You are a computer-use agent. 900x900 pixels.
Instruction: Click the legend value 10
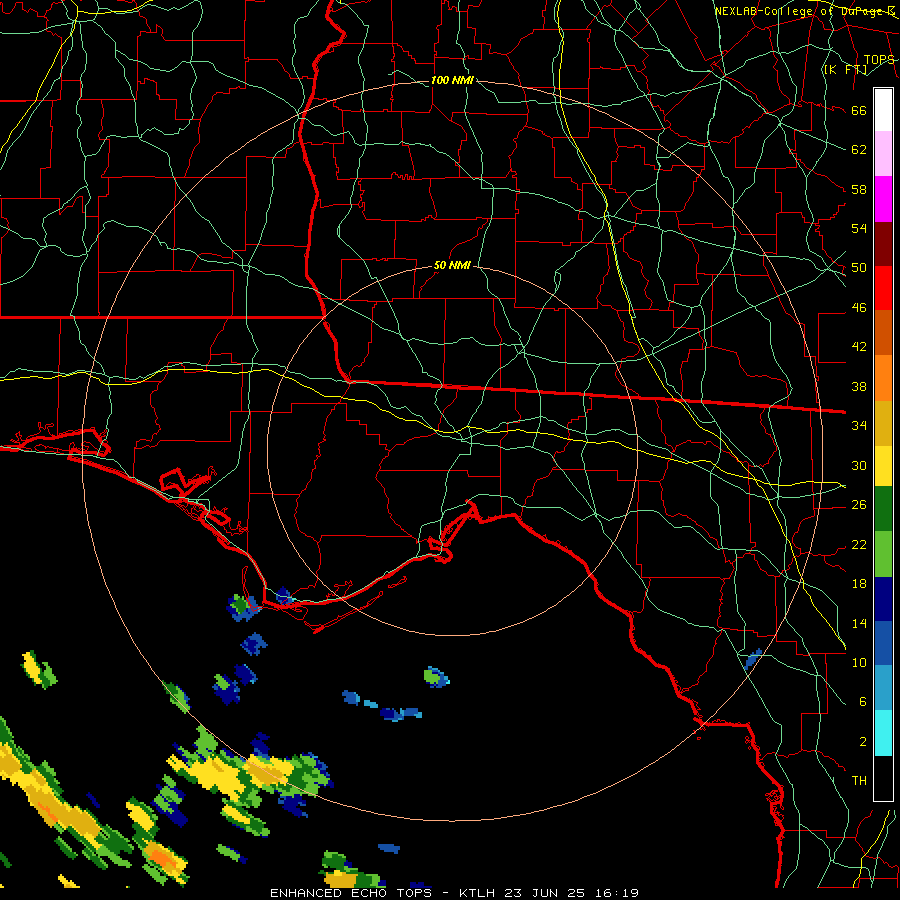tap(859, 662)
